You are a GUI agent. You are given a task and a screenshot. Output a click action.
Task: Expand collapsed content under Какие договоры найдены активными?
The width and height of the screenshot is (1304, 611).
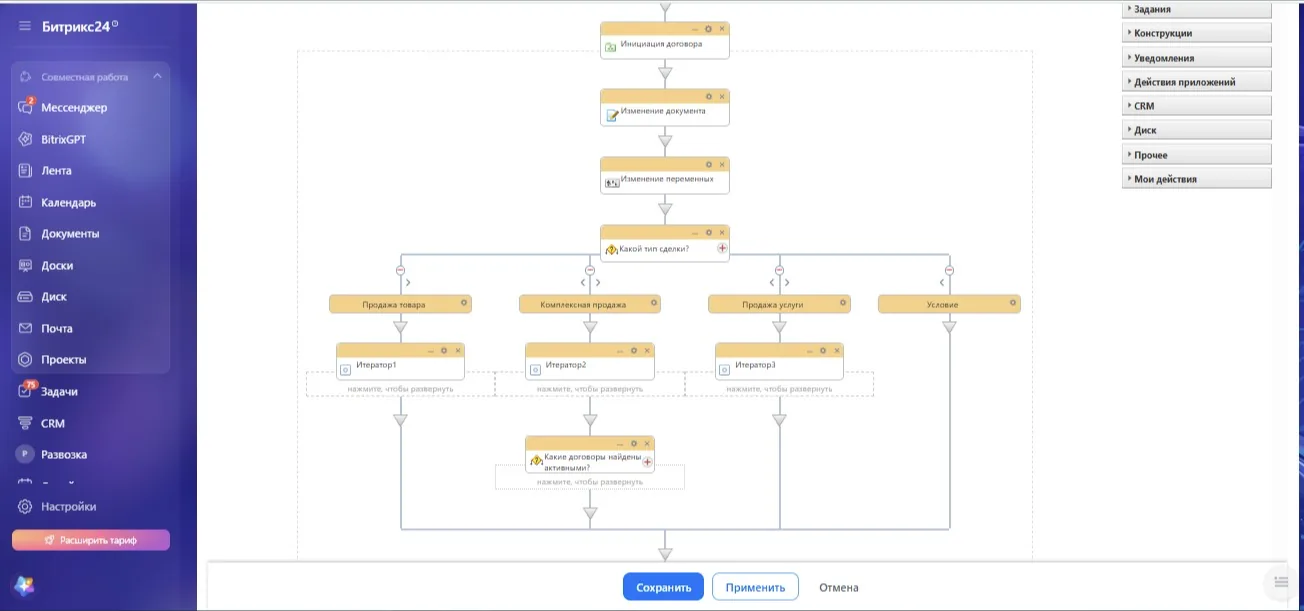pyautogui.click(x=590, y=482)
